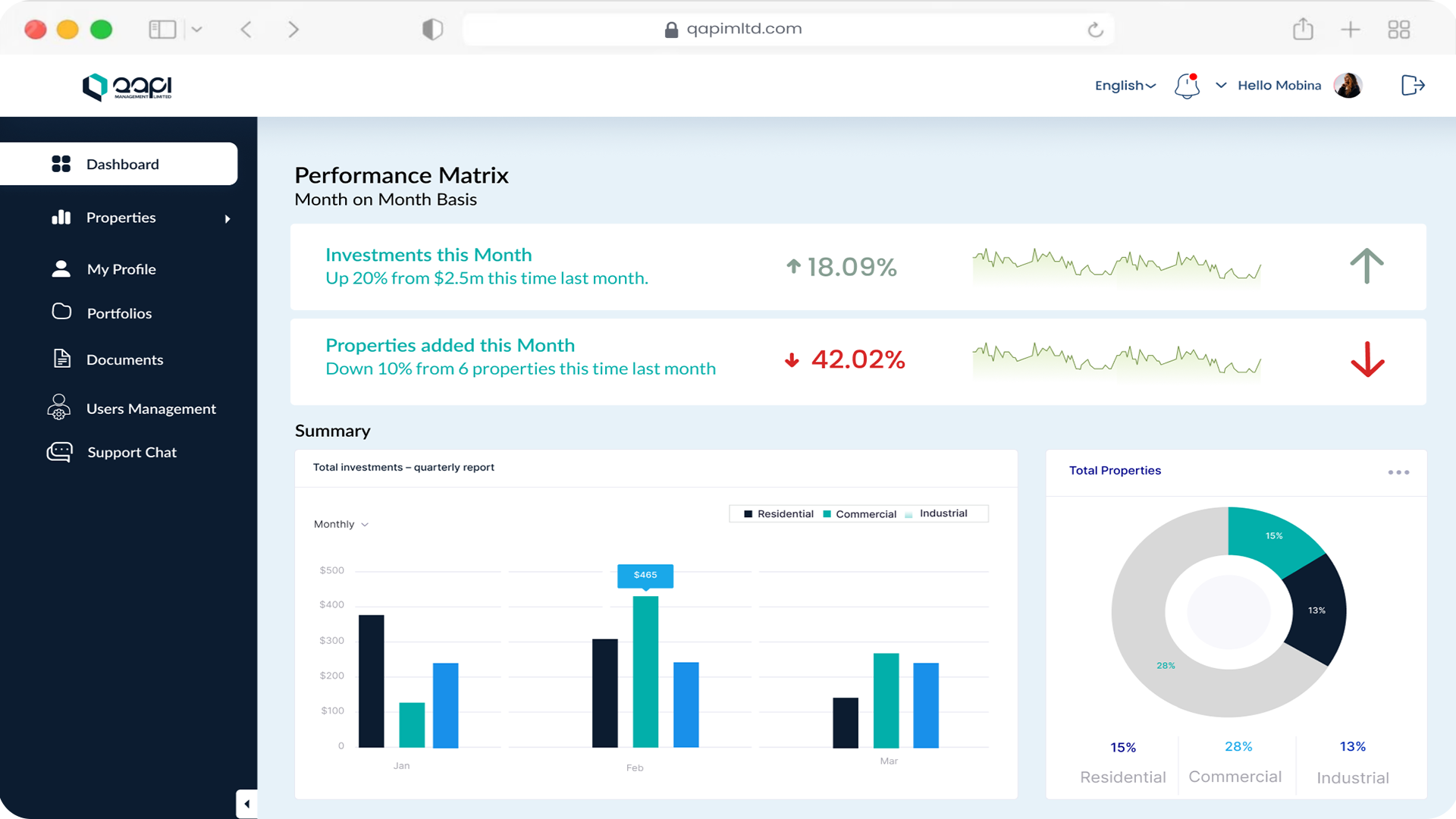Click the Portfolios folder icon
This screenshot has width=1456, height=819.
pos(61,312)
